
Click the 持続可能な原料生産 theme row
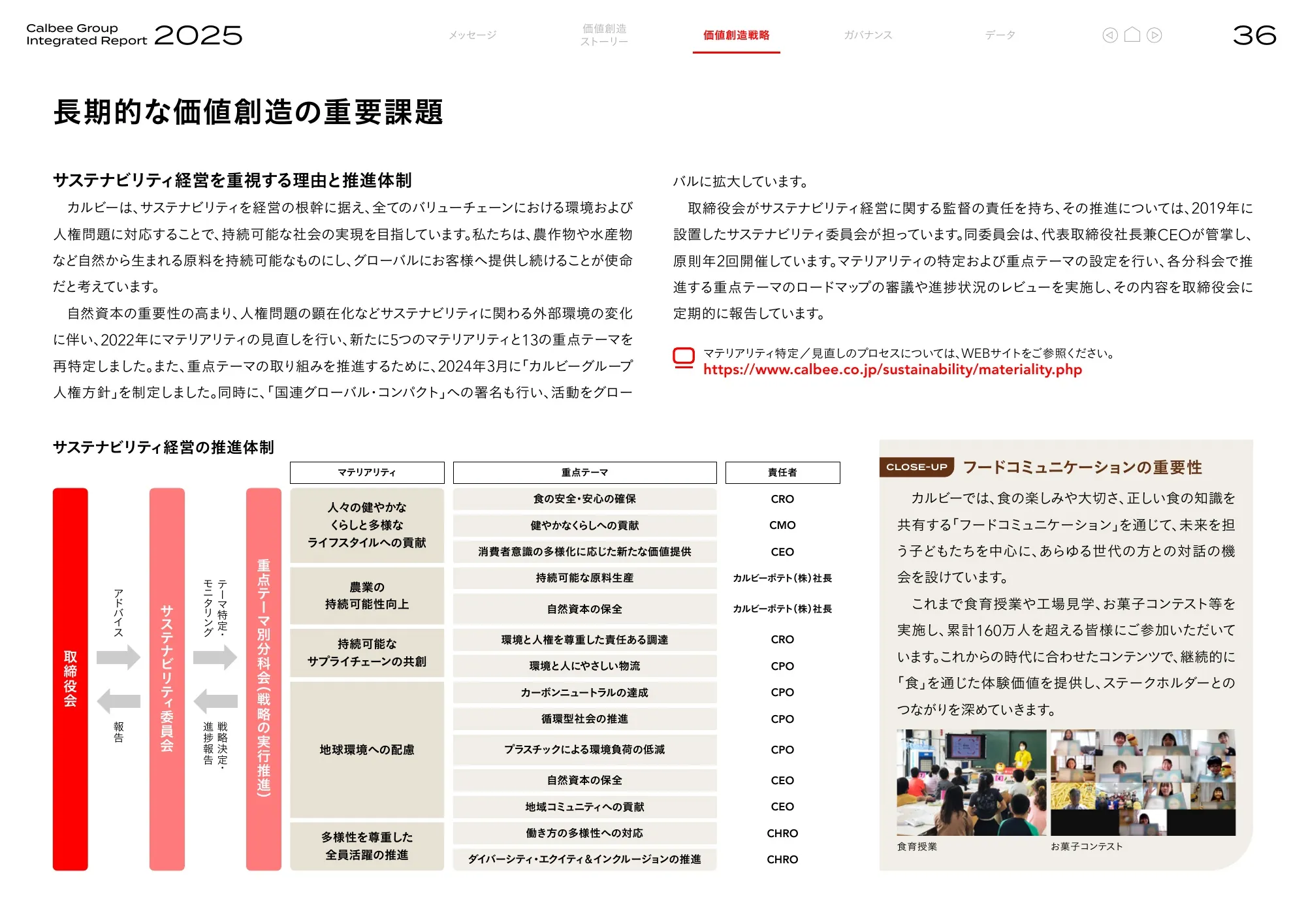584,578
